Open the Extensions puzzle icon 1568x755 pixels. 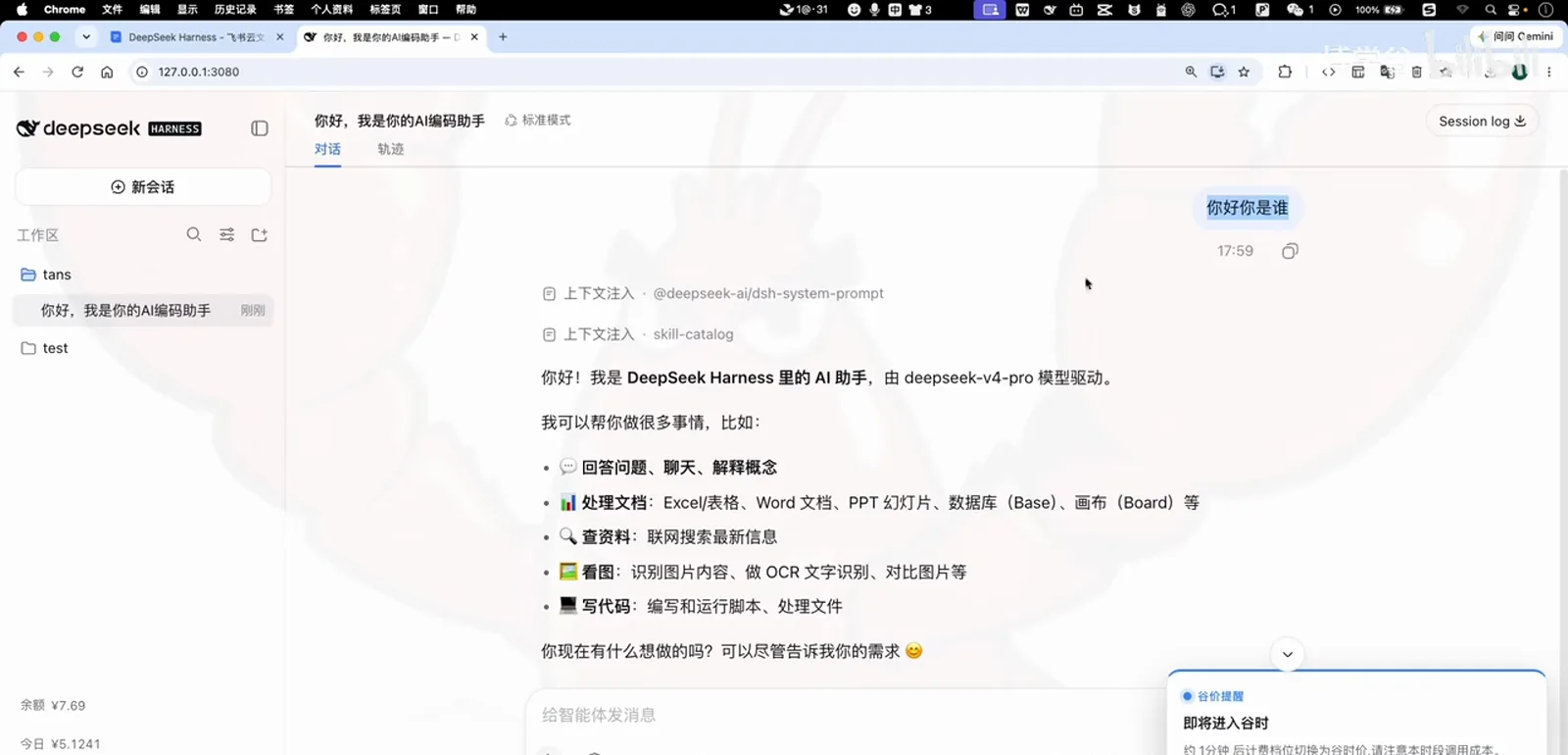coord(1285,72)
